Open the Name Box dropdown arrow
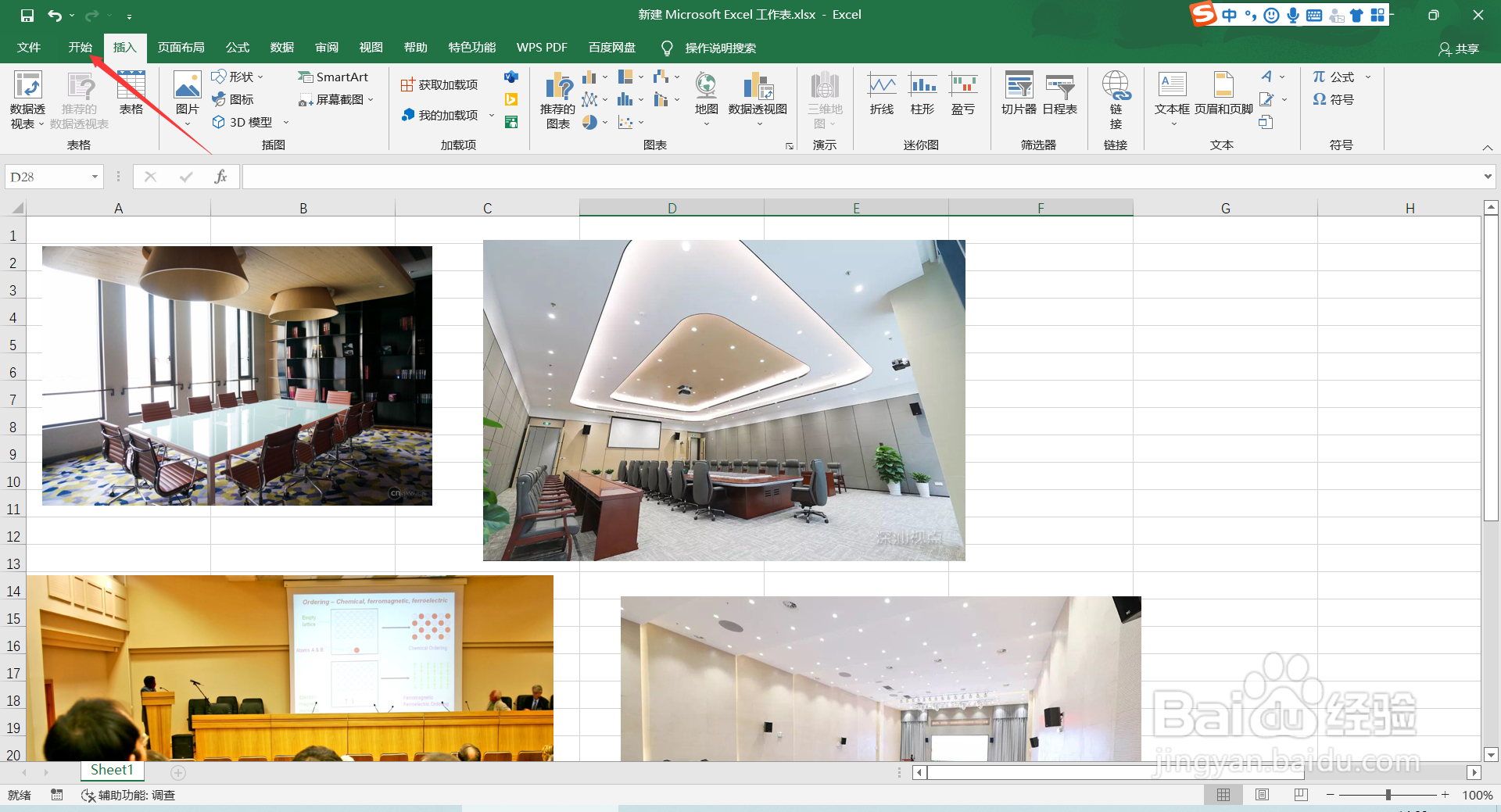 pyautogui.click(x=95, y=177)
